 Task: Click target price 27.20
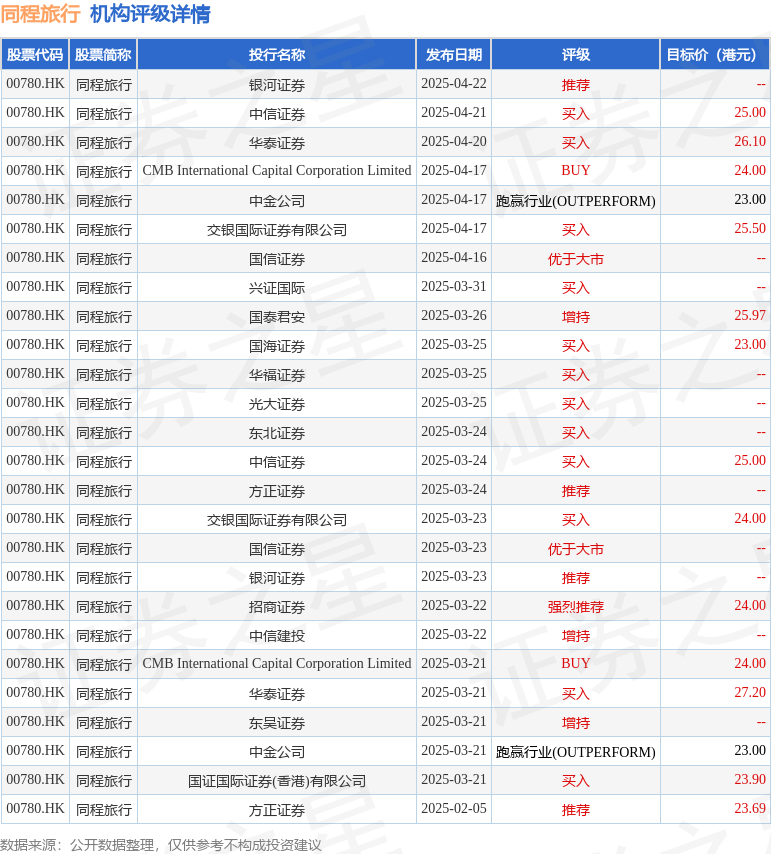(750, 692)
